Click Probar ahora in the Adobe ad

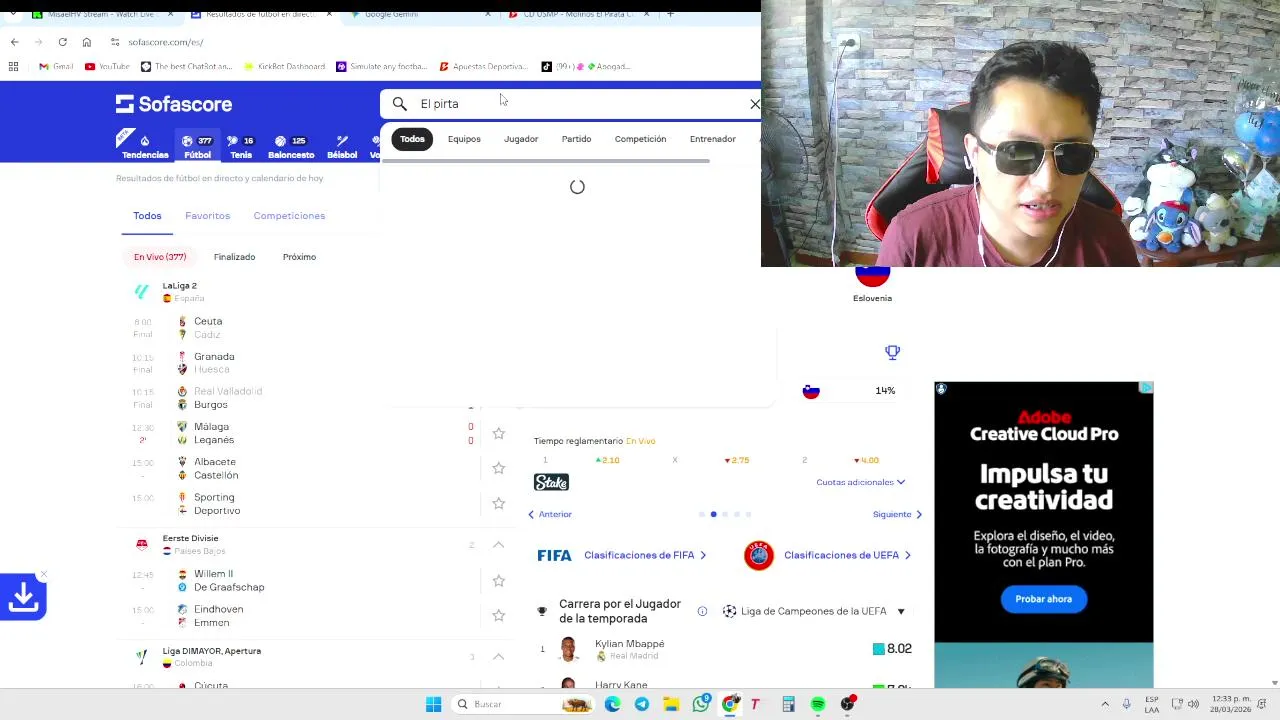[1043, 599]
